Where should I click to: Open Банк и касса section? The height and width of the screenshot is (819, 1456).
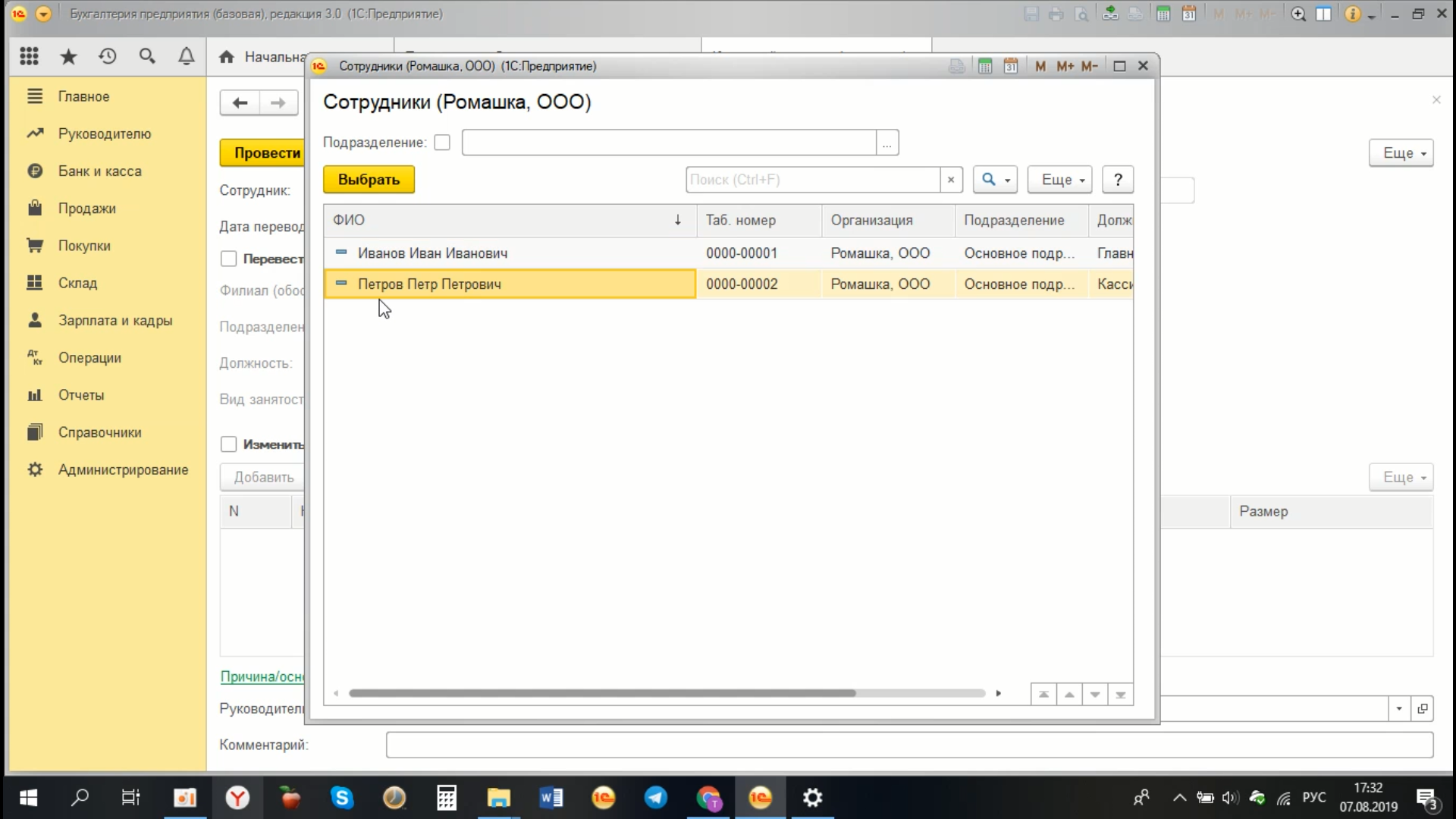pos(99,171)
